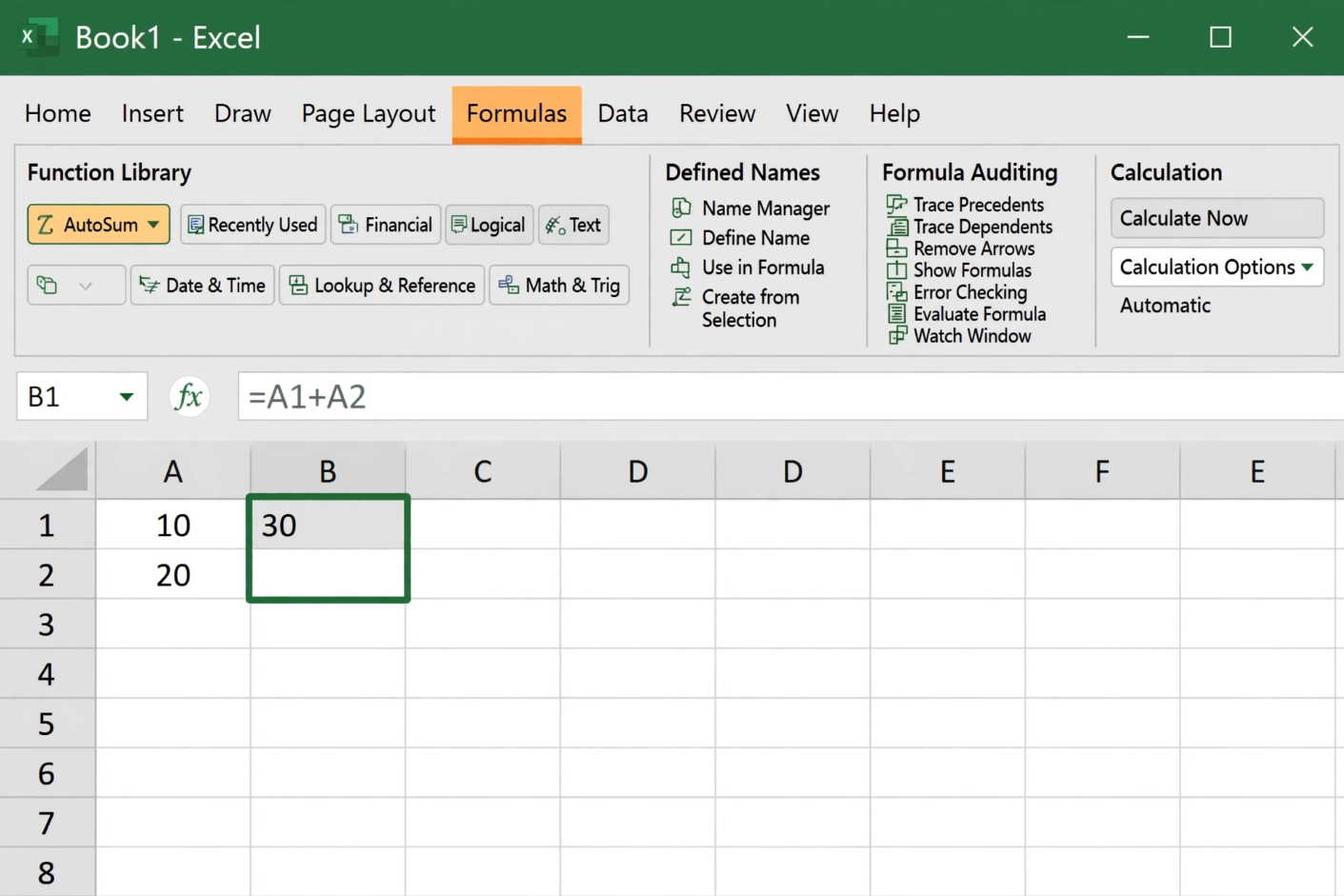This screenshot has height=896, width=1344.
Task: Click Remove Arrows
Action: click(961, 249)
